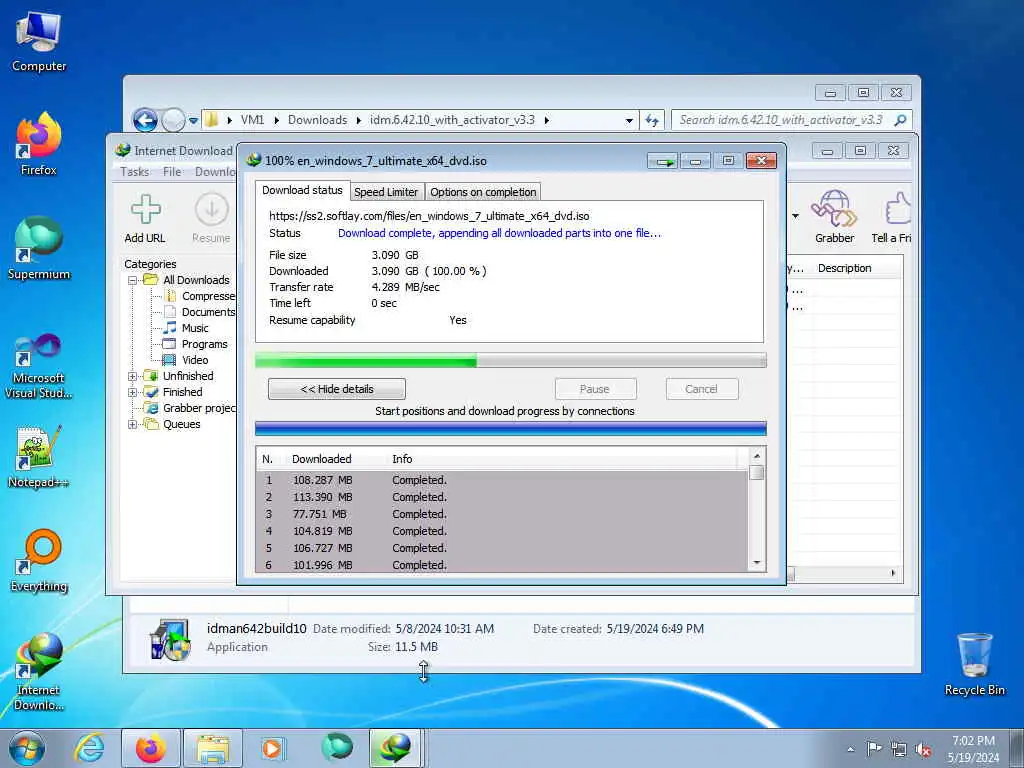Switch to Firefox on the taskbar

pyautogui.click(x=151, y=748)
